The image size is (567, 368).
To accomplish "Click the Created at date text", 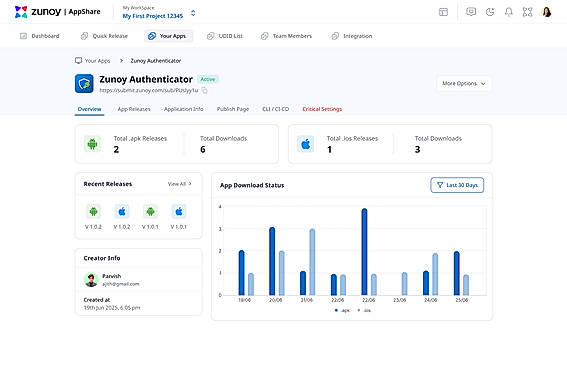I will point(112,308).
